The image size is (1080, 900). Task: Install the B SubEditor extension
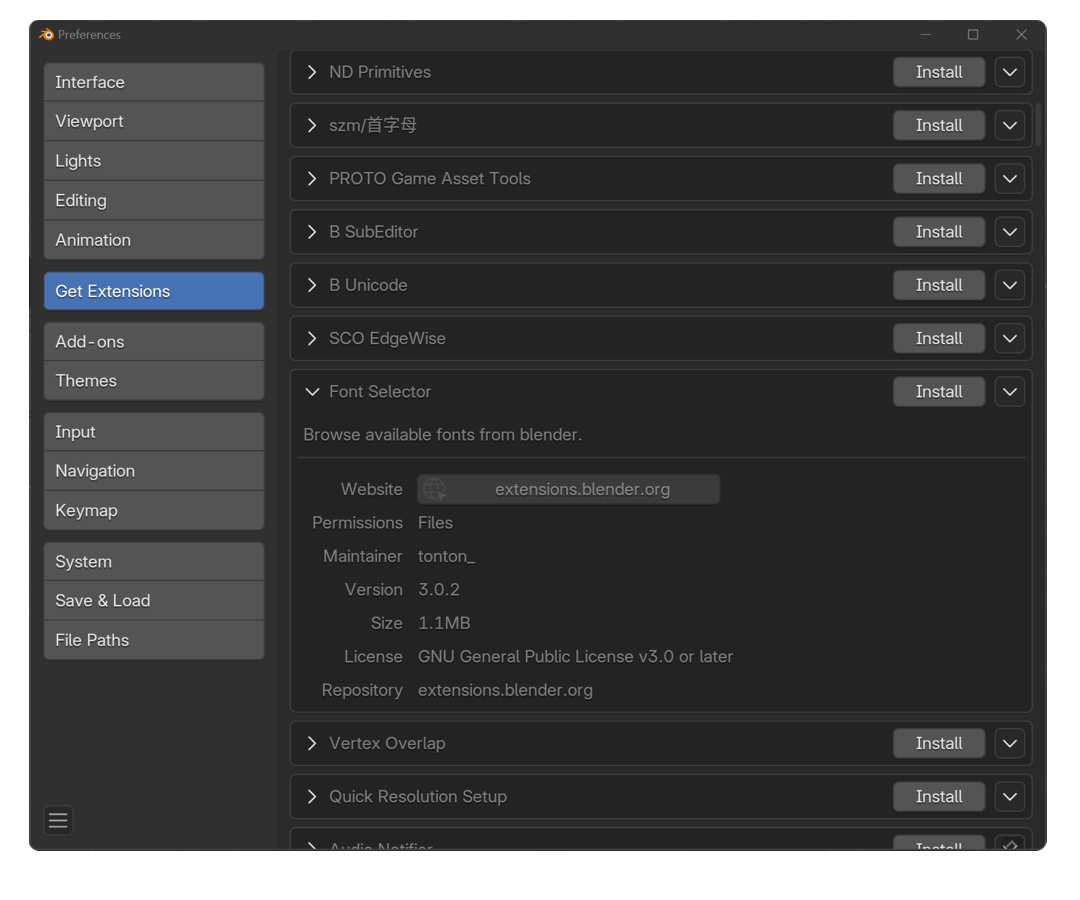pyautogui.click(x=939, y=232)
